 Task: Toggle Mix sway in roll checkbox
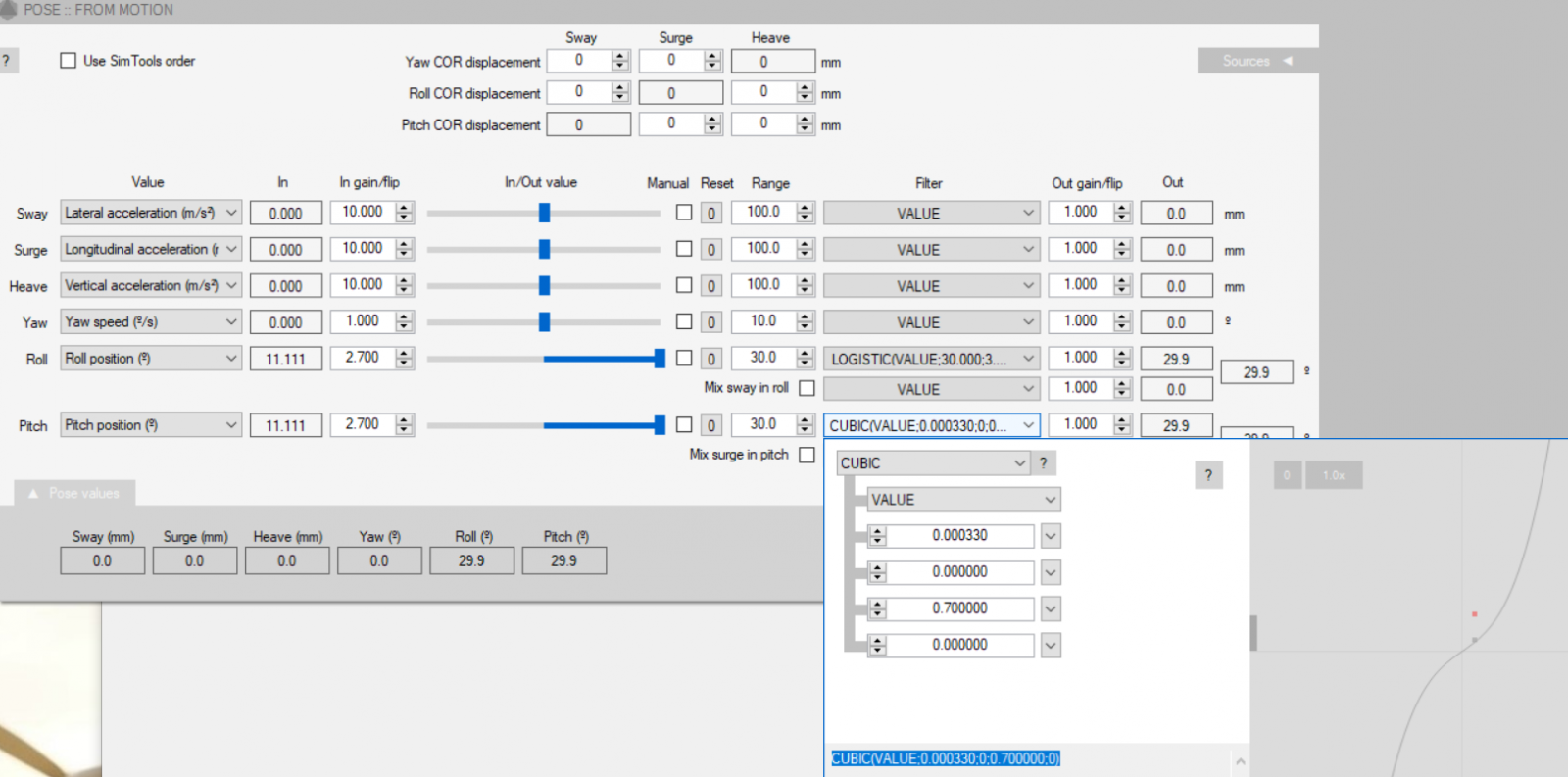[807, 388]
